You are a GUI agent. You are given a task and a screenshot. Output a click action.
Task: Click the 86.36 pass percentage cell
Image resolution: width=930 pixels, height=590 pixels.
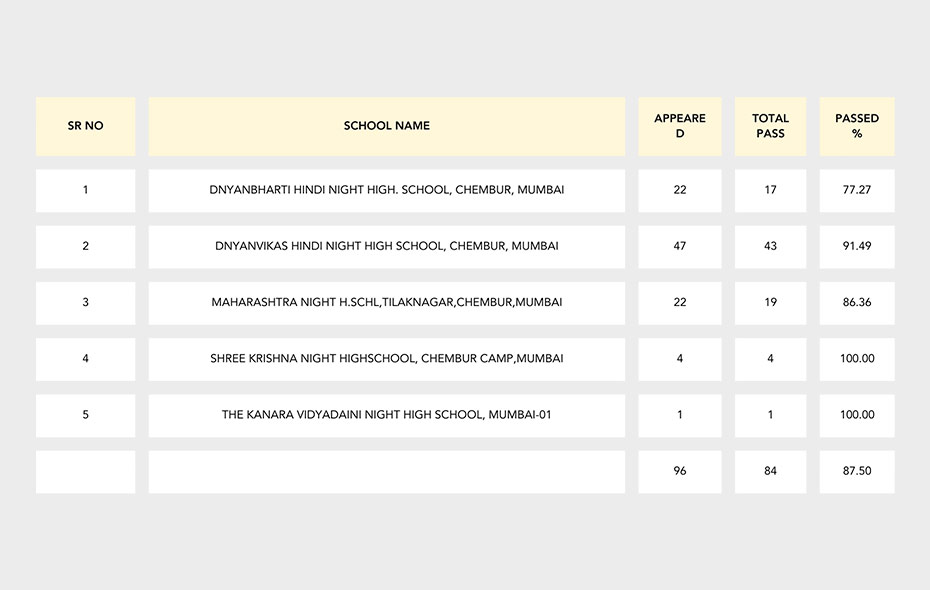point(857,302)
